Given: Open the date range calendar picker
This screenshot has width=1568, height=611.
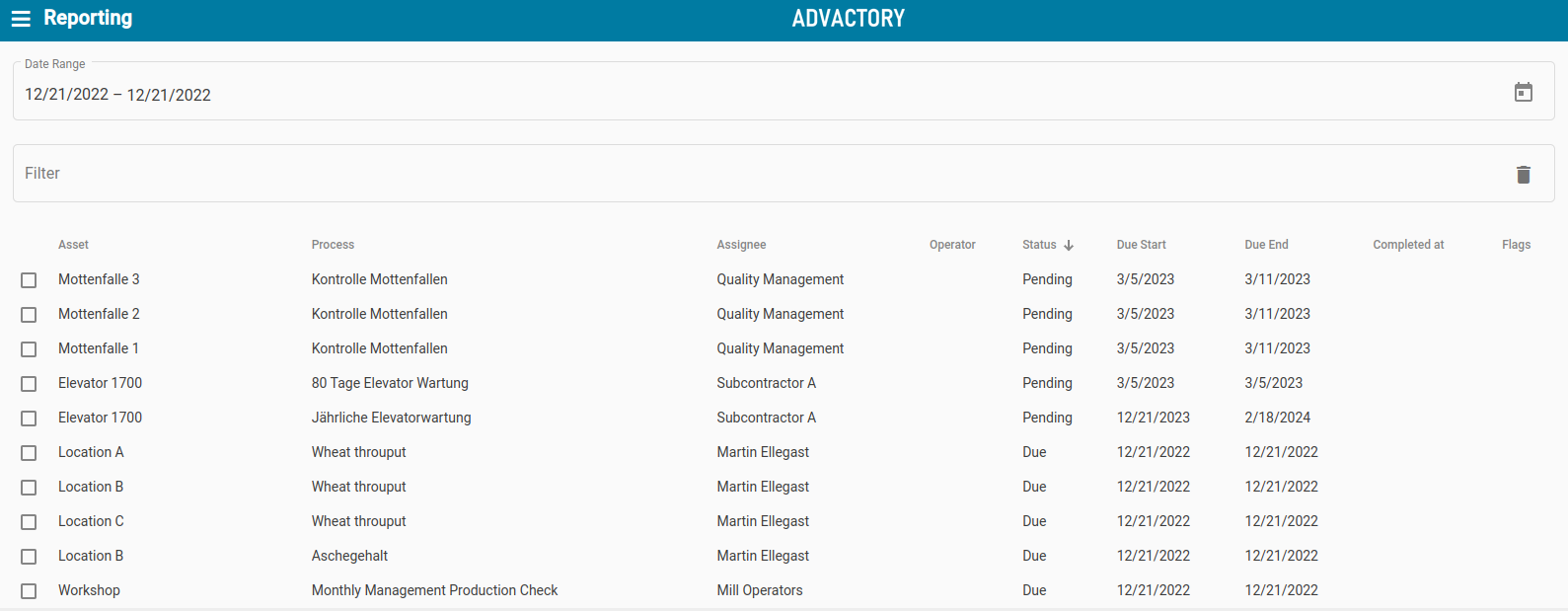Looking at the screenshot, I should pos(1523,92).
